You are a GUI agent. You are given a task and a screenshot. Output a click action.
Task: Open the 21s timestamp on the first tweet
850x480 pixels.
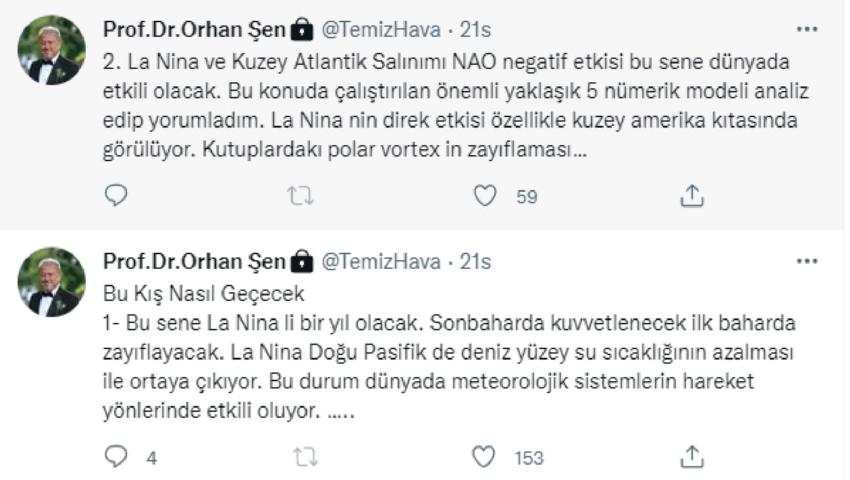point(475,29)
